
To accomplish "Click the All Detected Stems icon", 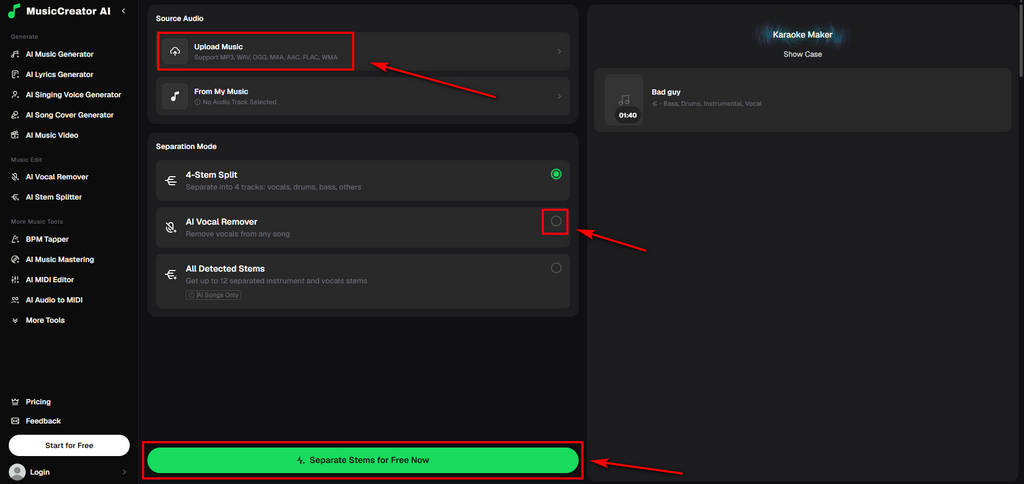I will pyautogui.click(x=171, y=275).
